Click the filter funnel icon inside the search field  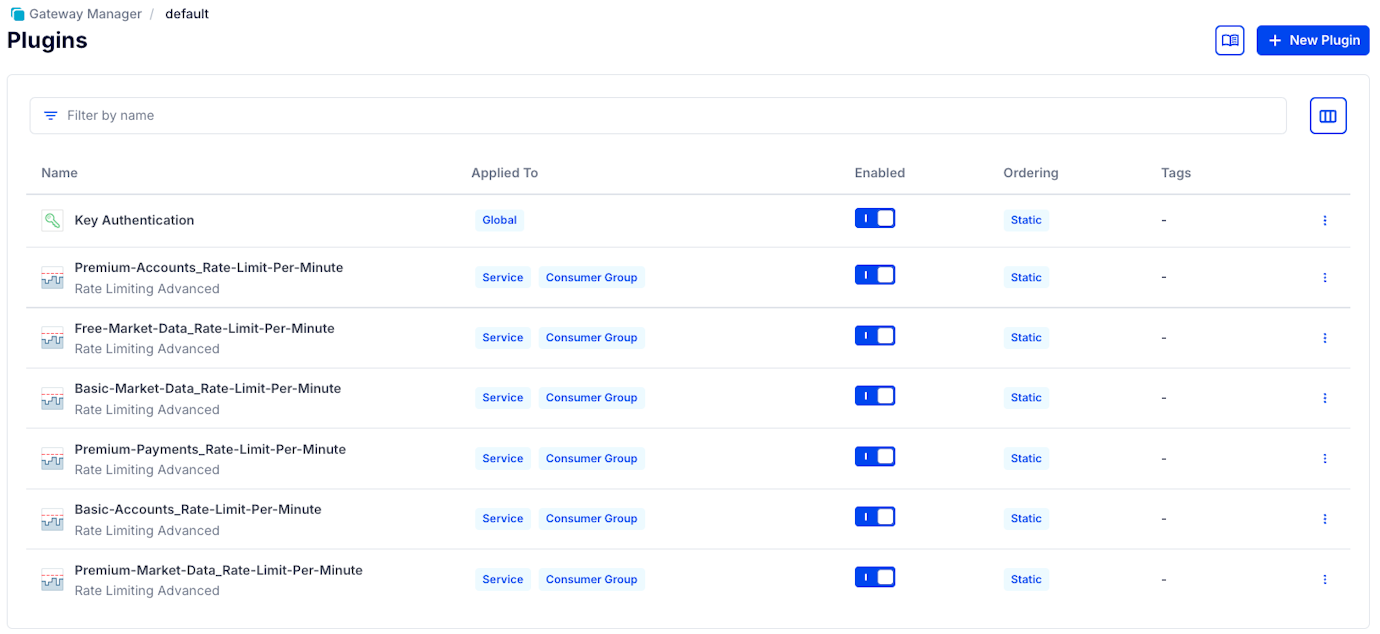50,115
